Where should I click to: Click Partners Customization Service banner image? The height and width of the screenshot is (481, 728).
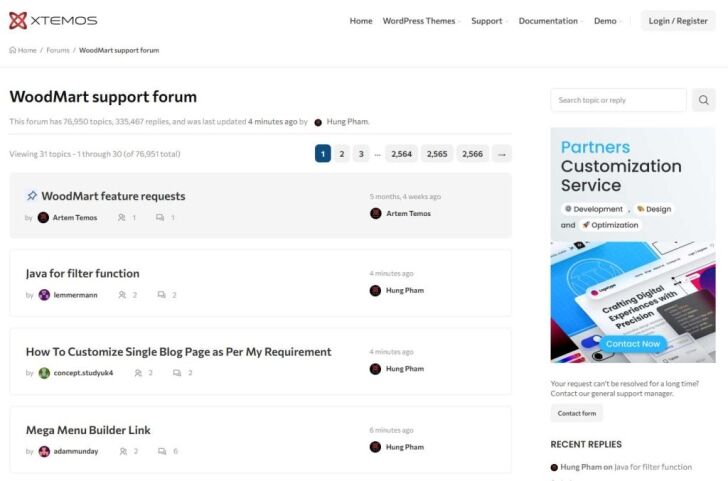coord(633,245)
